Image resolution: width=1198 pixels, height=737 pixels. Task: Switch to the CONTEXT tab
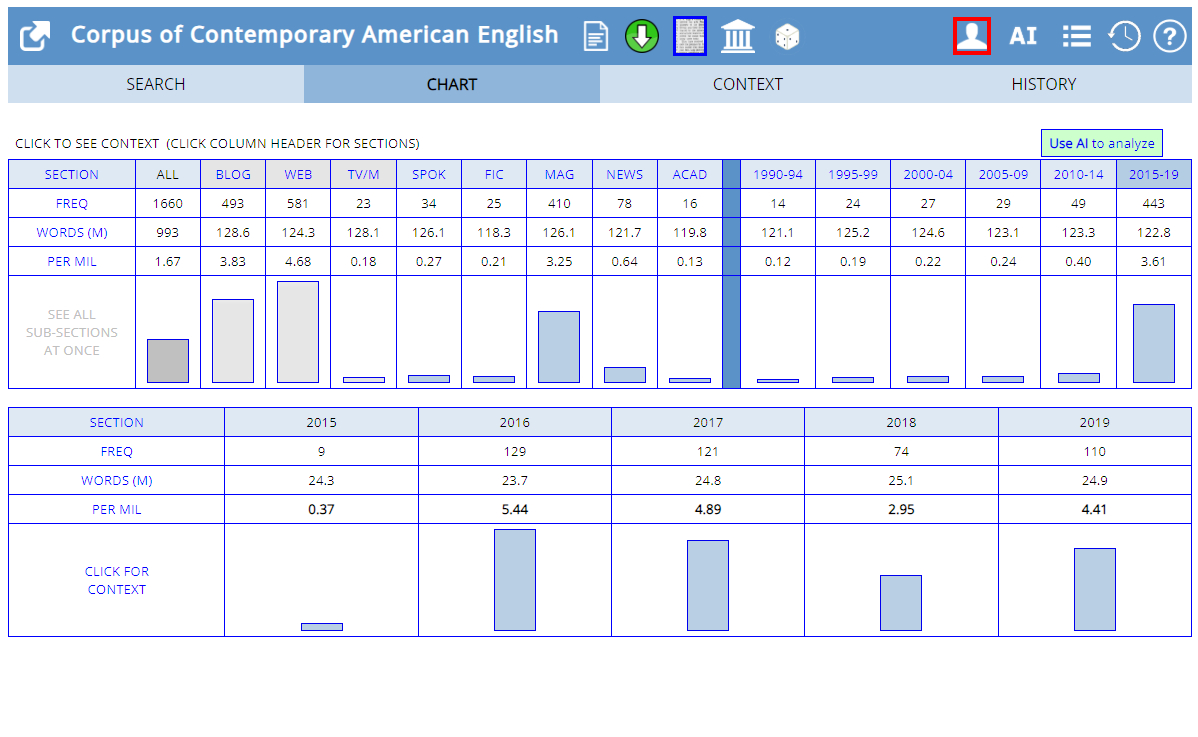pos(747,84)
